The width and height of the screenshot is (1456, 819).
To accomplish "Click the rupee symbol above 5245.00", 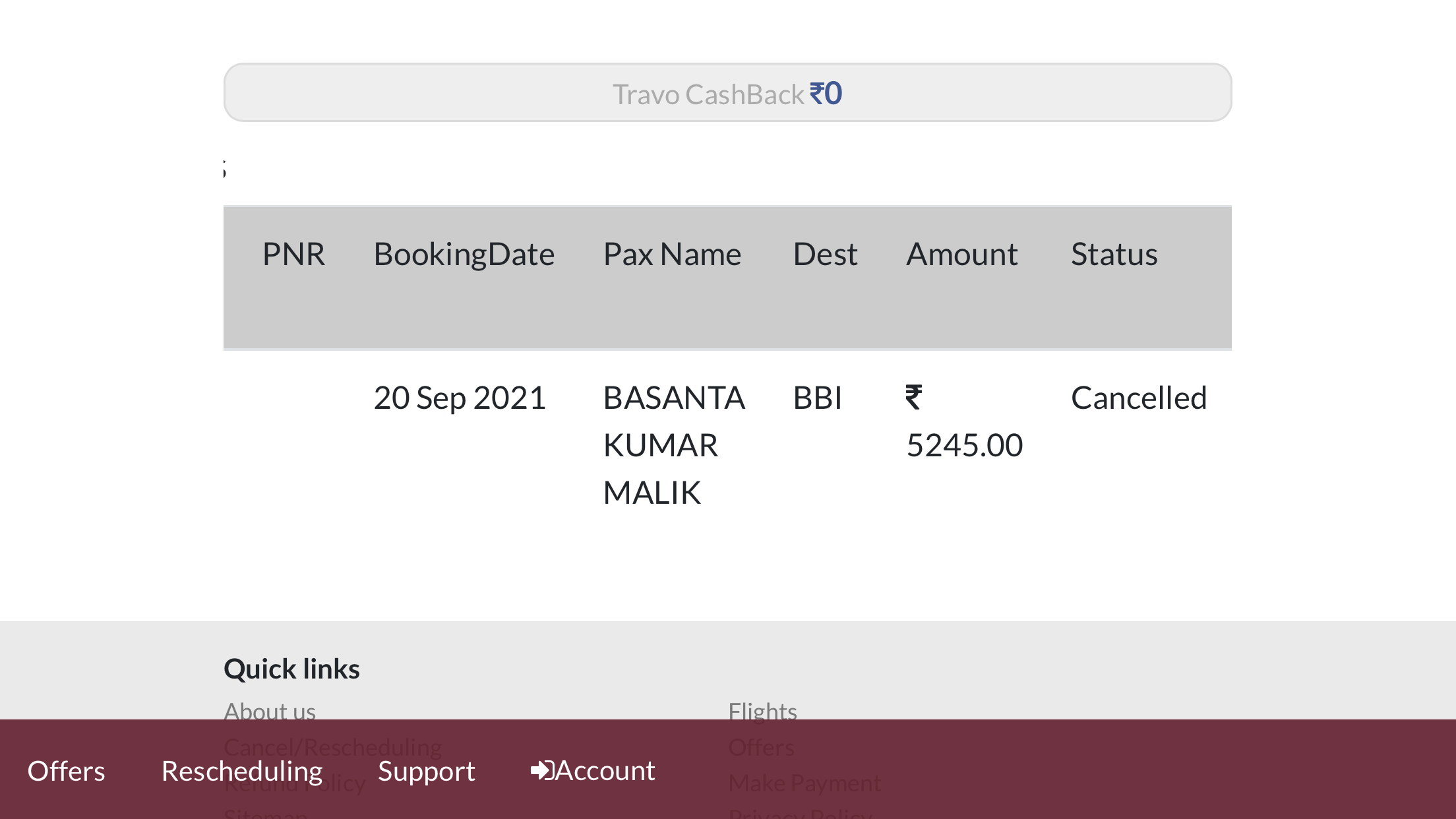I will point(913,398).
